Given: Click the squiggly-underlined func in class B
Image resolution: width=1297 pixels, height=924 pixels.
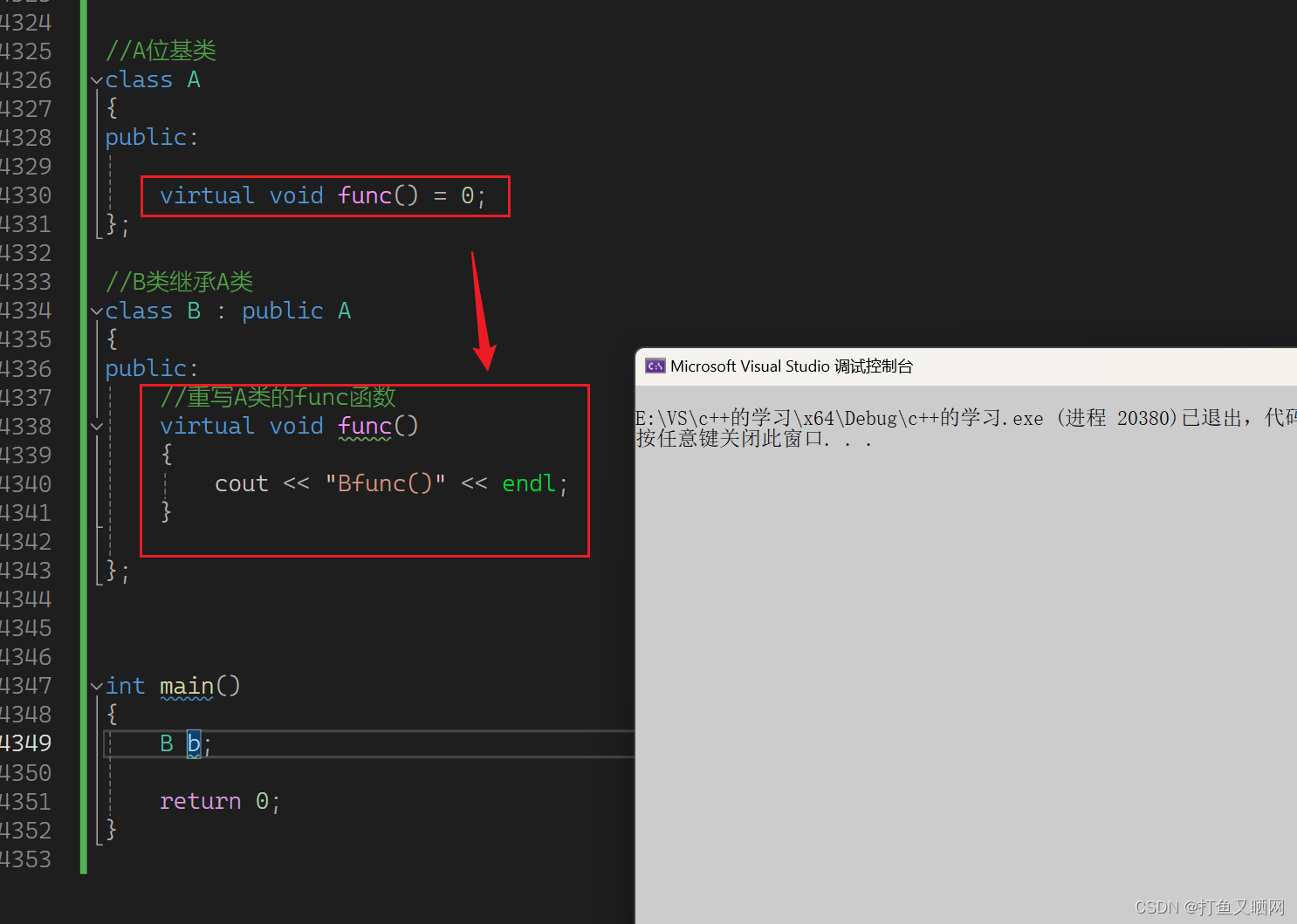Looking at the screenshot, I should (x=365, y=426).
